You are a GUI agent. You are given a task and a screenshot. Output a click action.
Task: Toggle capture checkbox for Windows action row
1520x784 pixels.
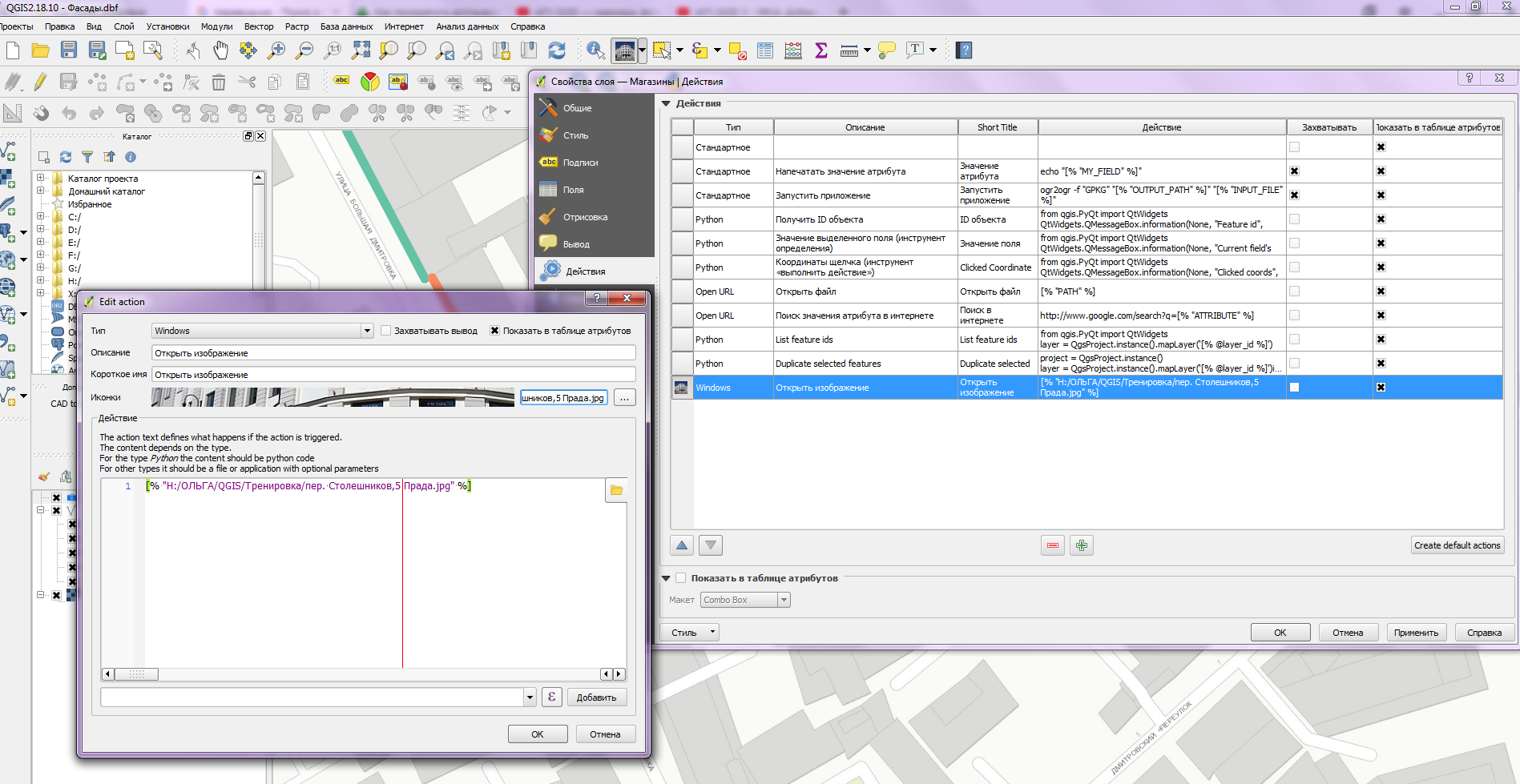pyautogui.click(x=1294, y=388)
